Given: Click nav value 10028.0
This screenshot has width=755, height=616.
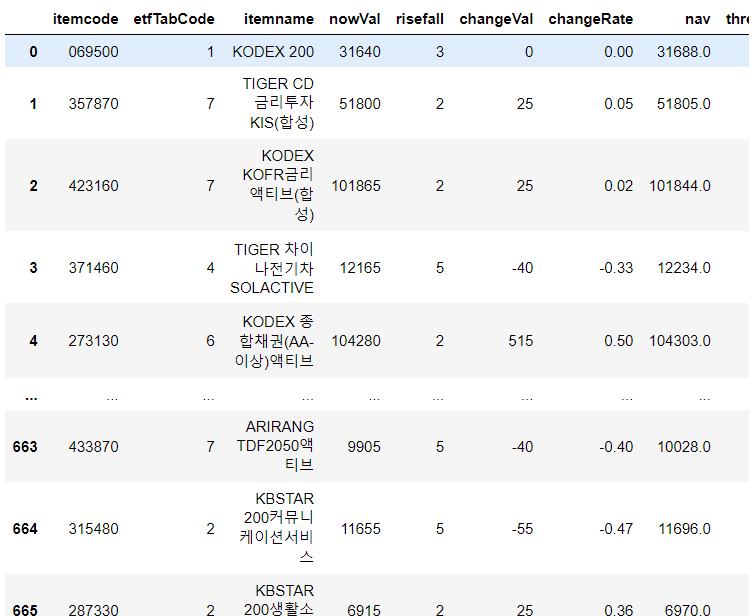Looking at the screenshot, I should (684, 446).
